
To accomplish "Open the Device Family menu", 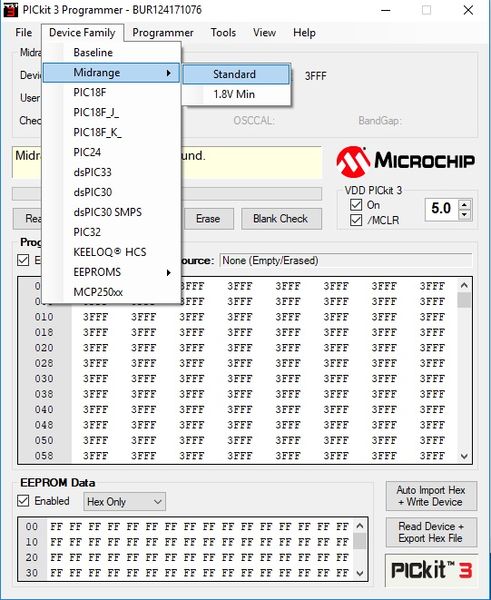I will (x=82, y=33).
